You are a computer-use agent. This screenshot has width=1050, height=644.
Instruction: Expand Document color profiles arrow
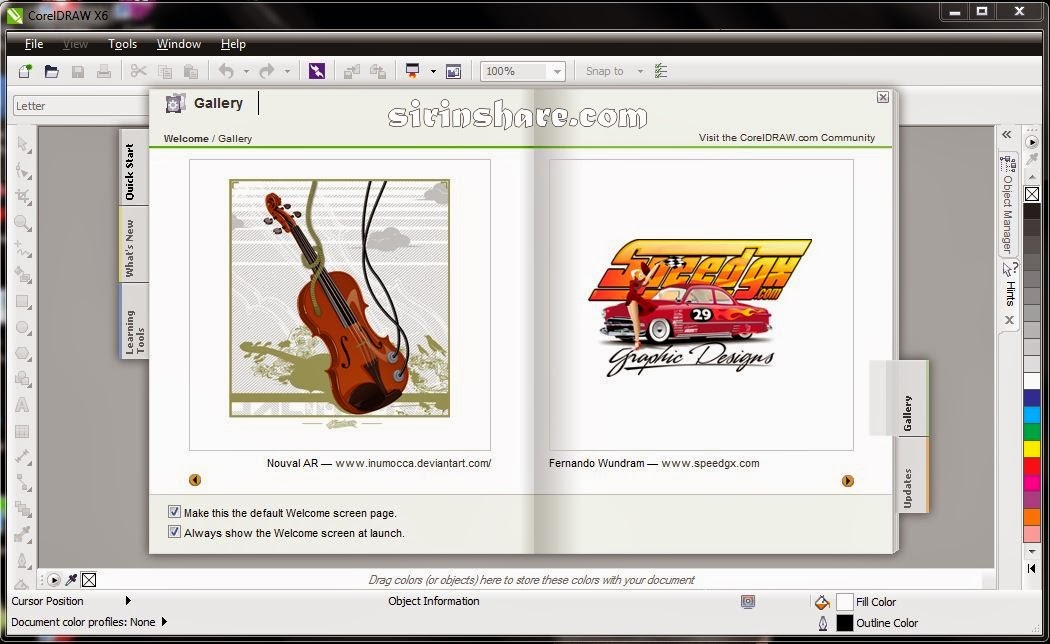coord(164,622)
